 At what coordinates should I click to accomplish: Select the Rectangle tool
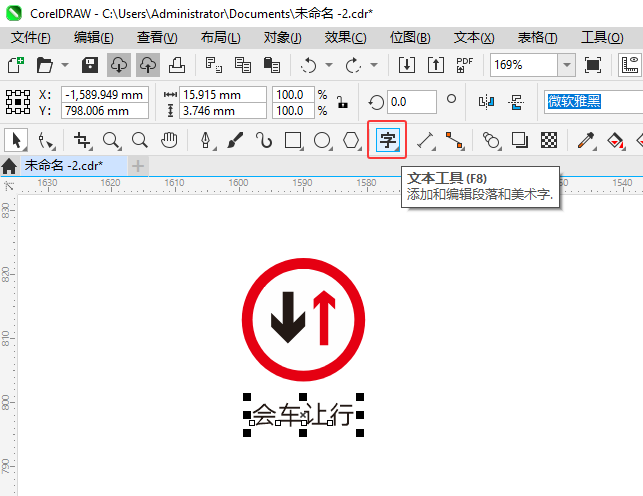pos(293,140)
